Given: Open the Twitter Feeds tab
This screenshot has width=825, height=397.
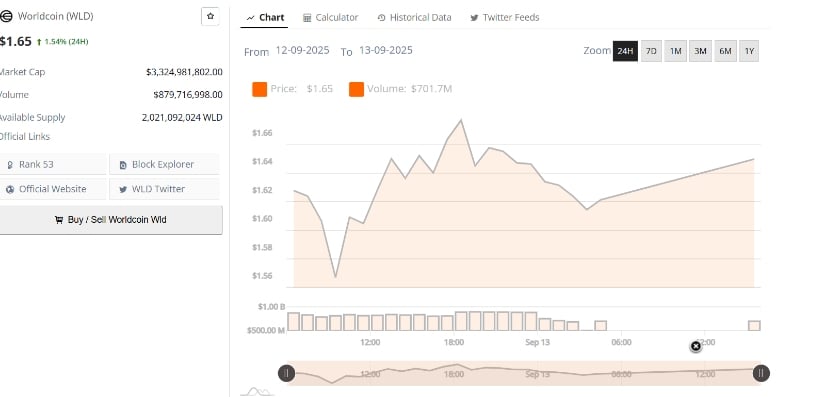Looking at the screenshot, I should tap(505, 17).
